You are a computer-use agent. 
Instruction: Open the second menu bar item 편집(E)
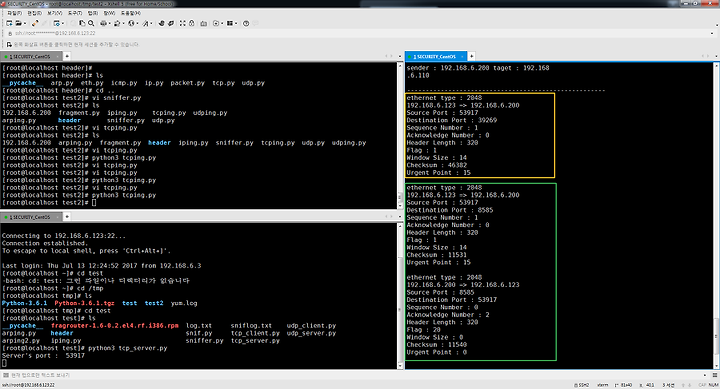point(34,13)
